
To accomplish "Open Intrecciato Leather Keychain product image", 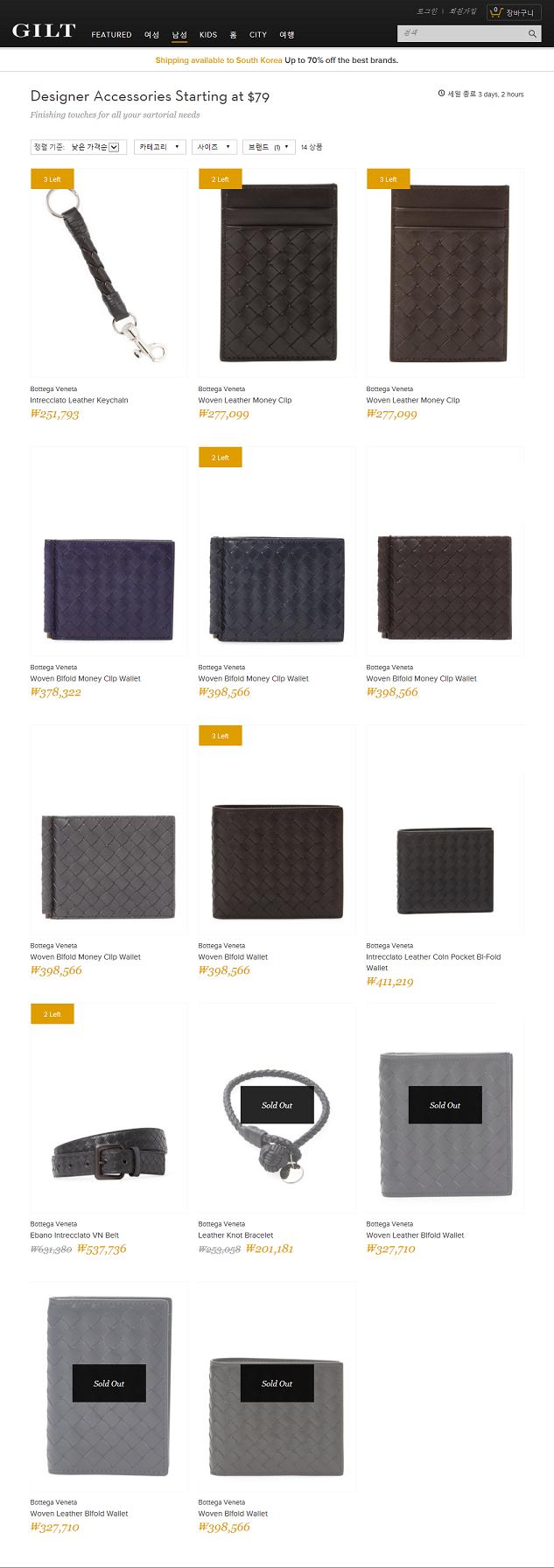I will pyautogui.click(x=109, y=273).
